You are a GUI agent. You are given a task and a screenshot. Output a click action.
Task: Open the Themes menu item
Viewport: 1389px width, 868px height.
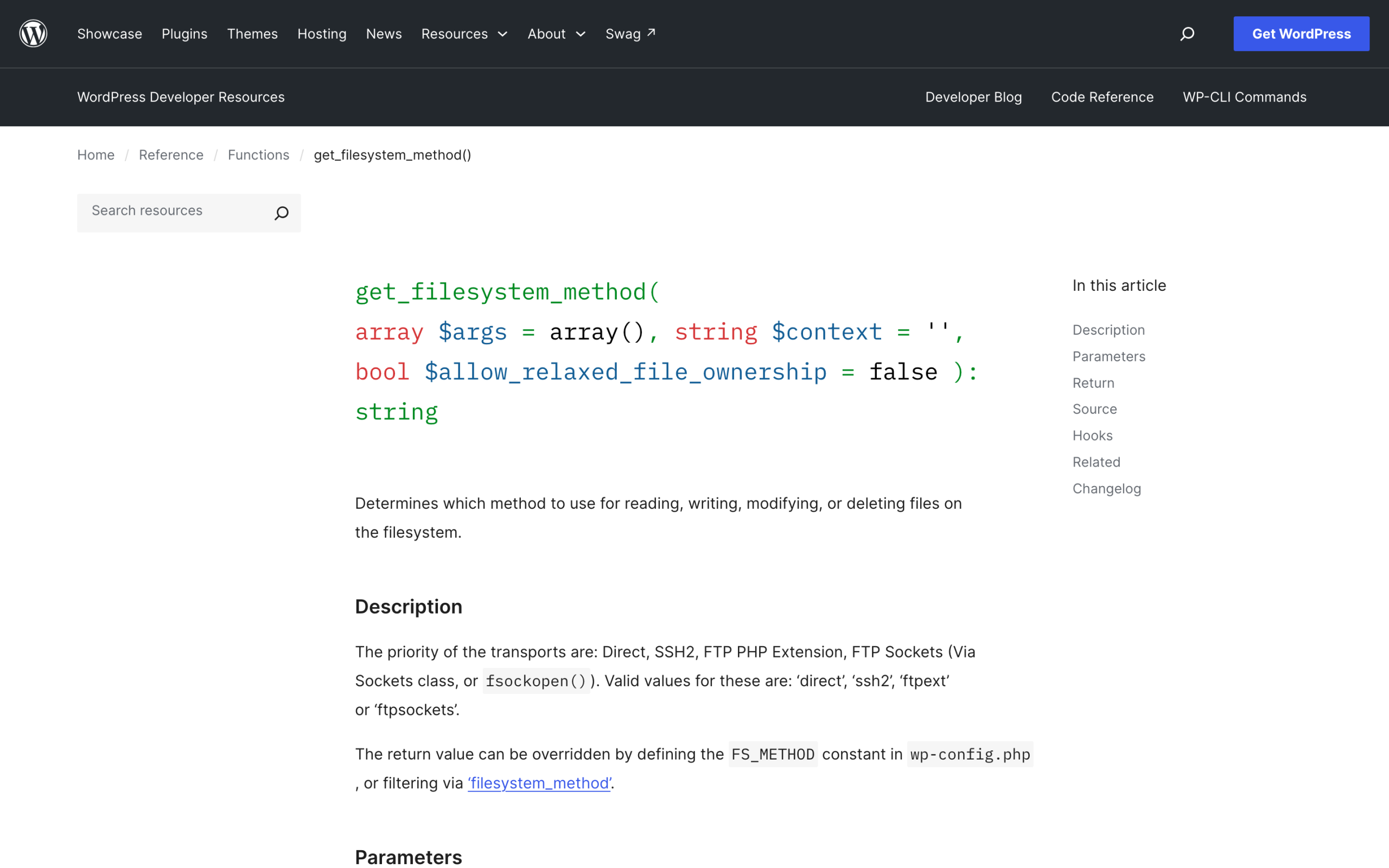pos(252,34)
